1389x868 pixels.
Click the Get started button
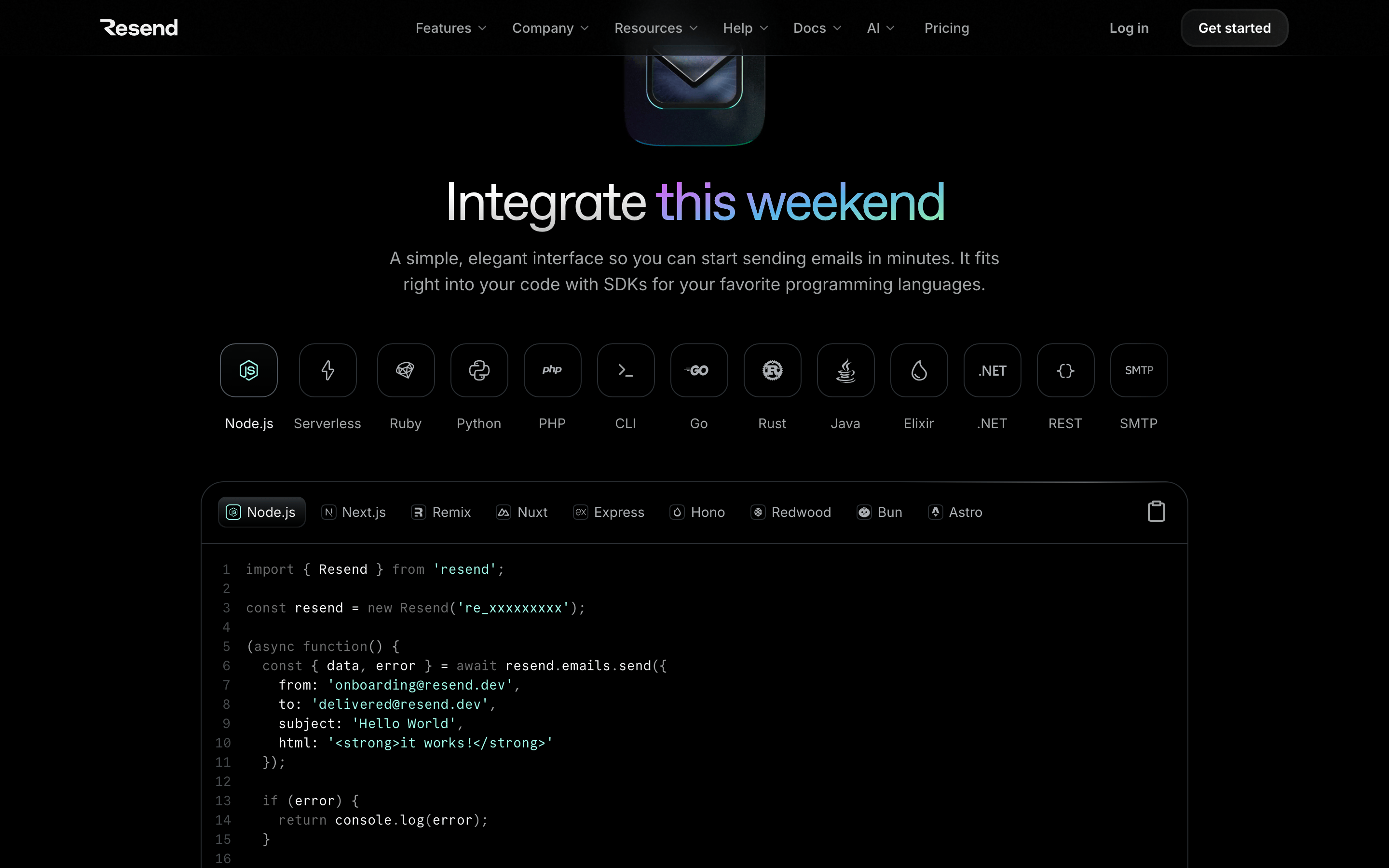1234,28
